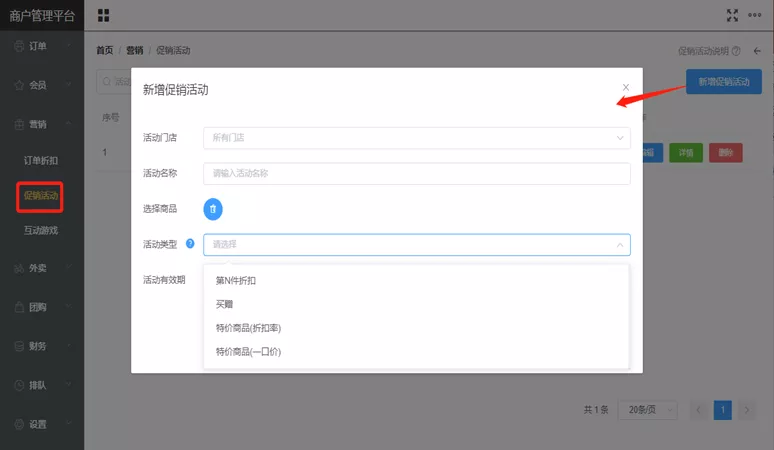
Task: Go to the next page arrow
Action: [747, 410]
